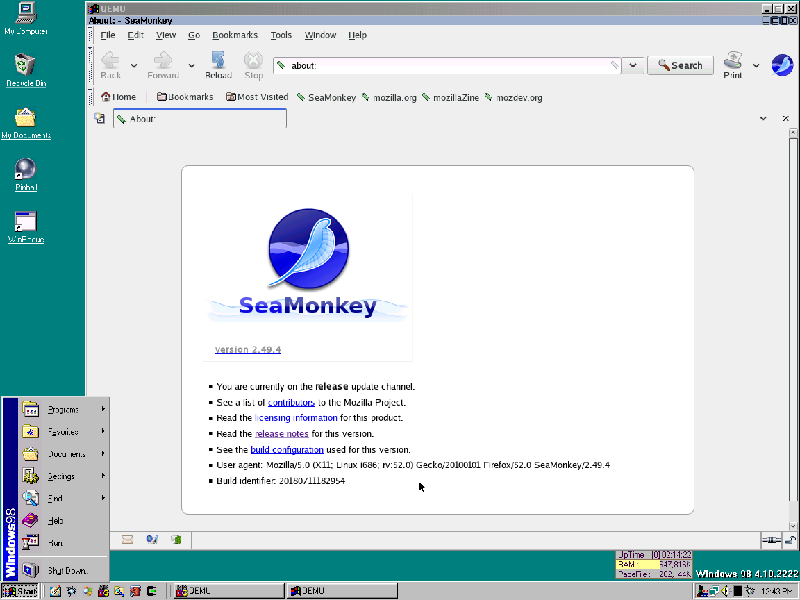Open the Print options dropdown arrow
Image resolution: width=800 pixels, height=600 pixels.
click(756, 65)
